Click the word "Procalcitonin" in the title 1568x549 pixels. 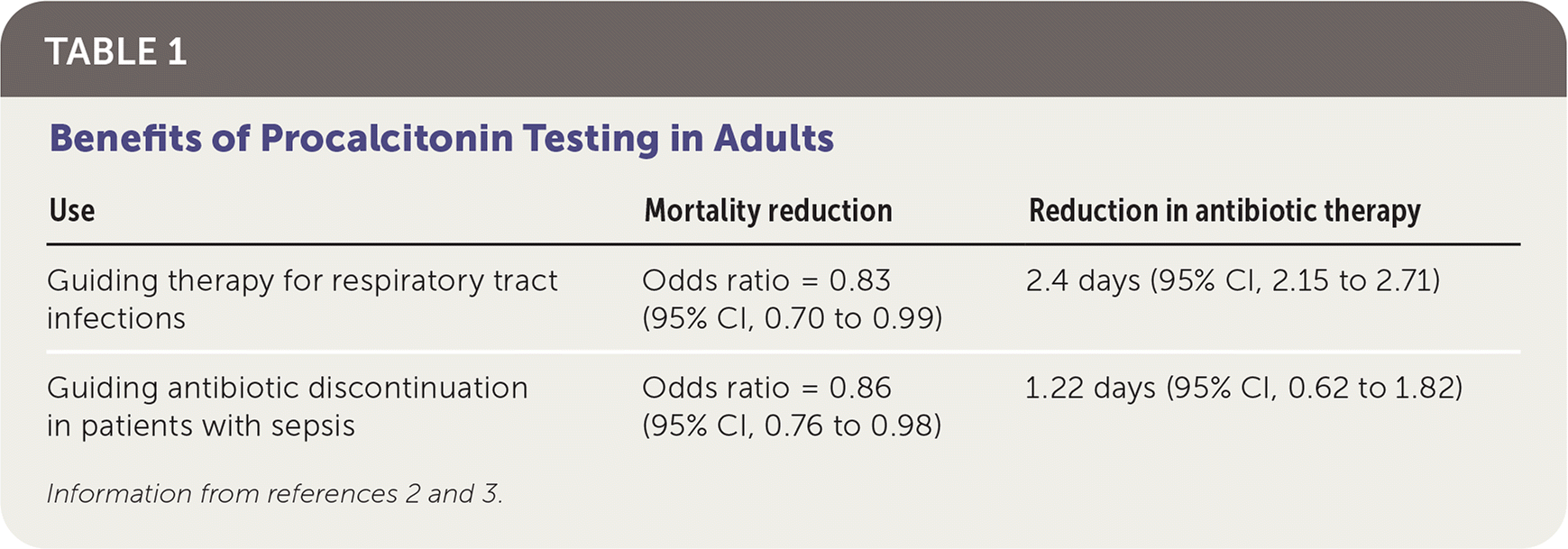pyautogui.click(x=385, y=139)
